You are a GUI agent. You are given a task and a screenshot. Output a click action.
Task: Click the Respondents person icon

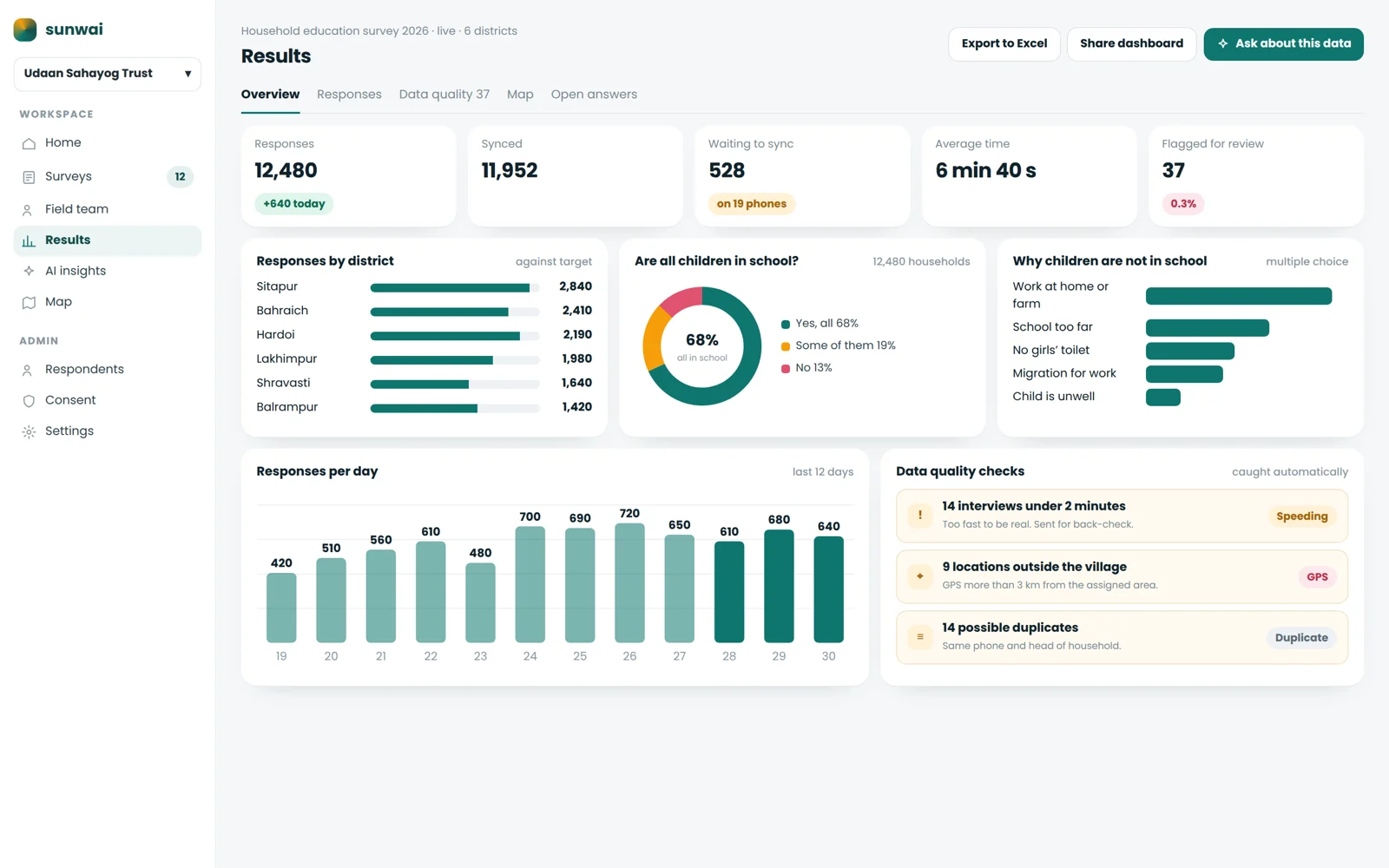pos(29,370)
